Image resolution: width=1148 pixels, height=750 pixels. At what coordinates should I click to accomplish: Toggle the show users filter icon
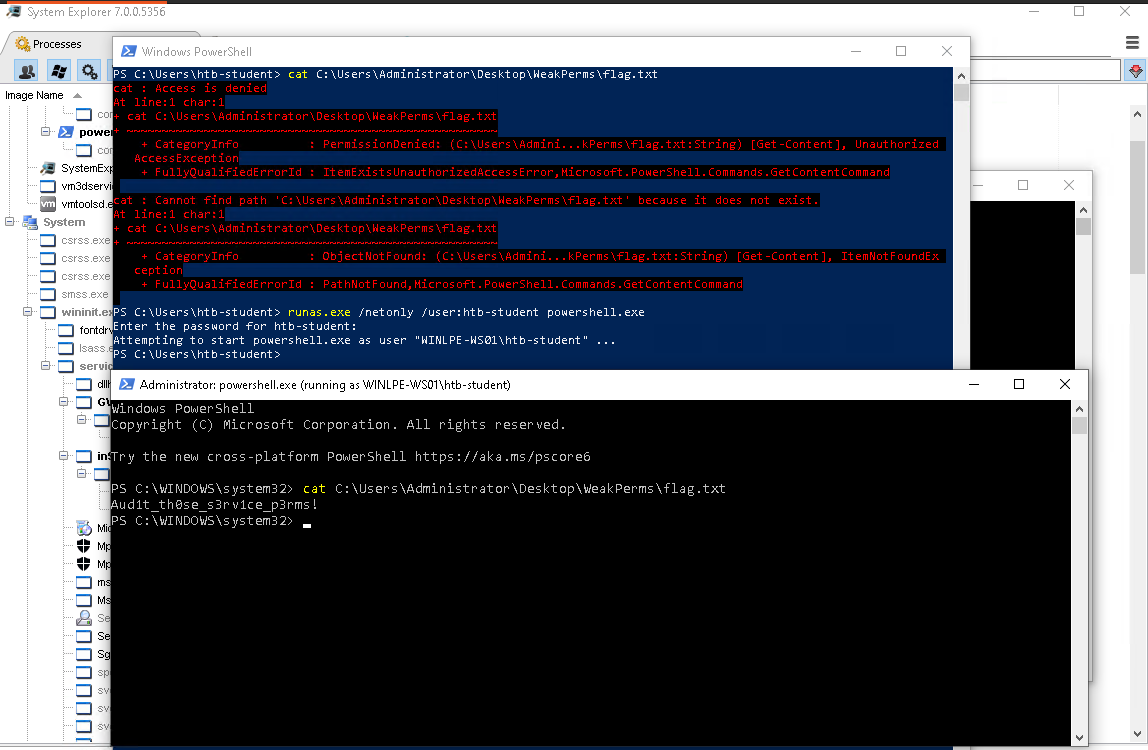[27, 71]
